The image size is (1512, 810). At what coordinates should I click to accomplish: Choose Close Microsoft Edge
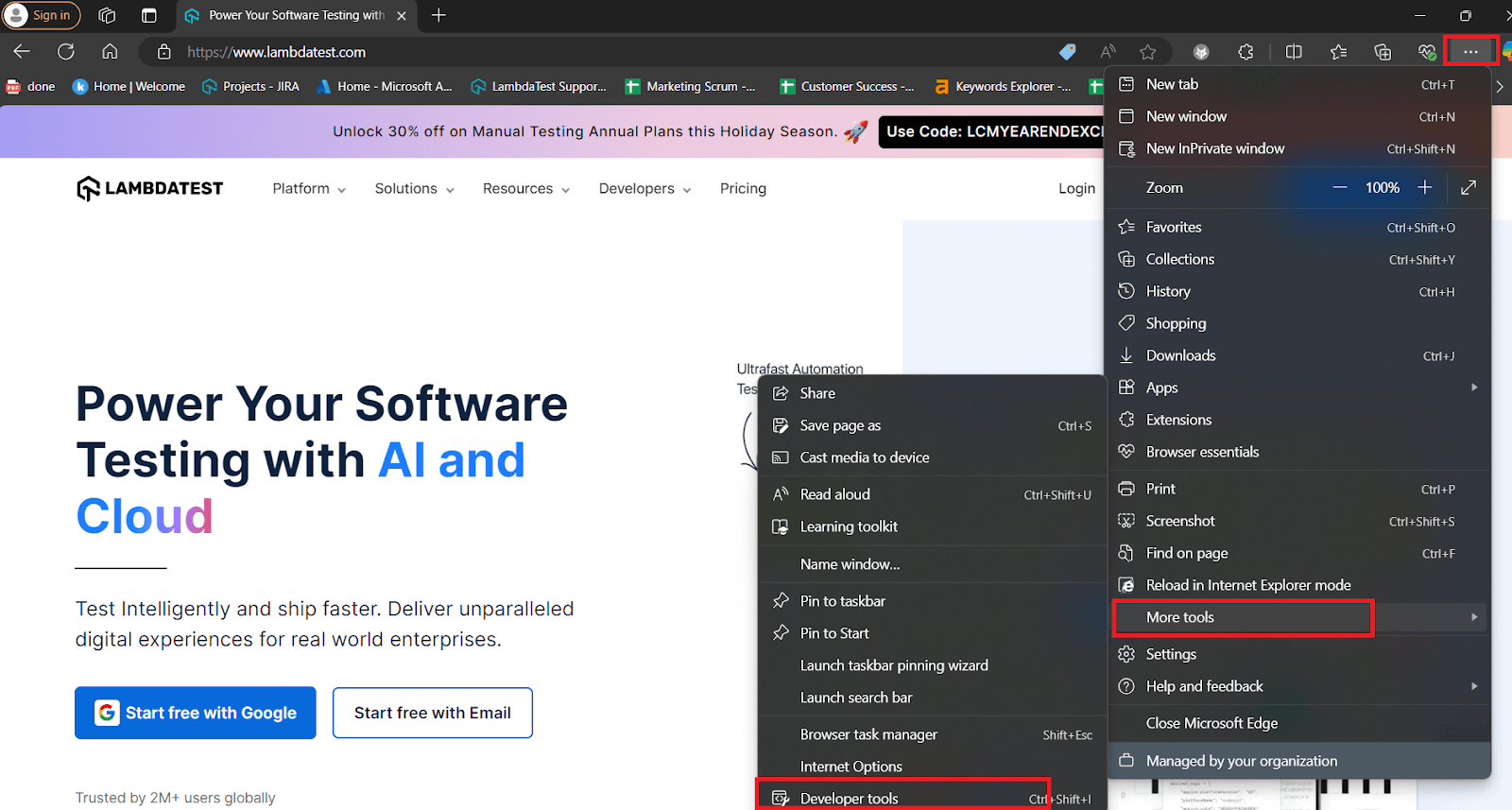coord(1297,723)
